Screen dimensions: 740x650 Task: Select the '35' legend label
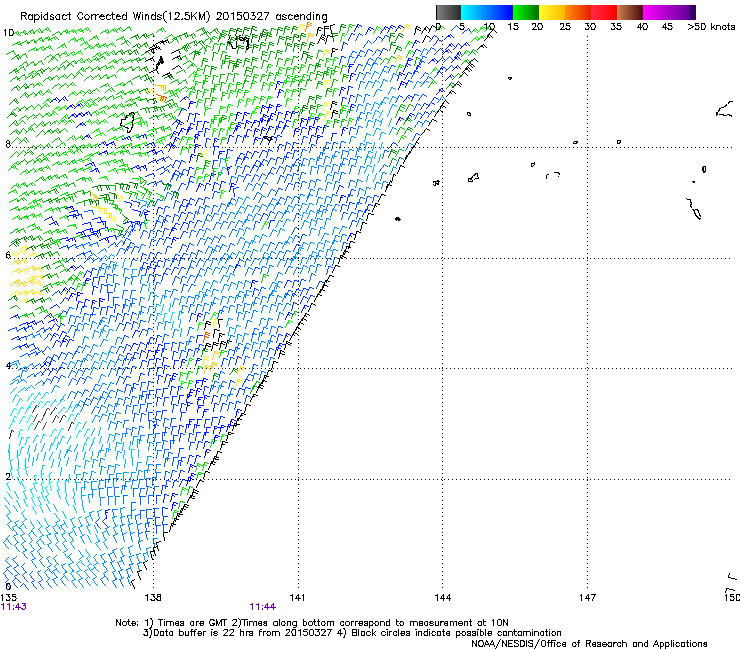616,27
